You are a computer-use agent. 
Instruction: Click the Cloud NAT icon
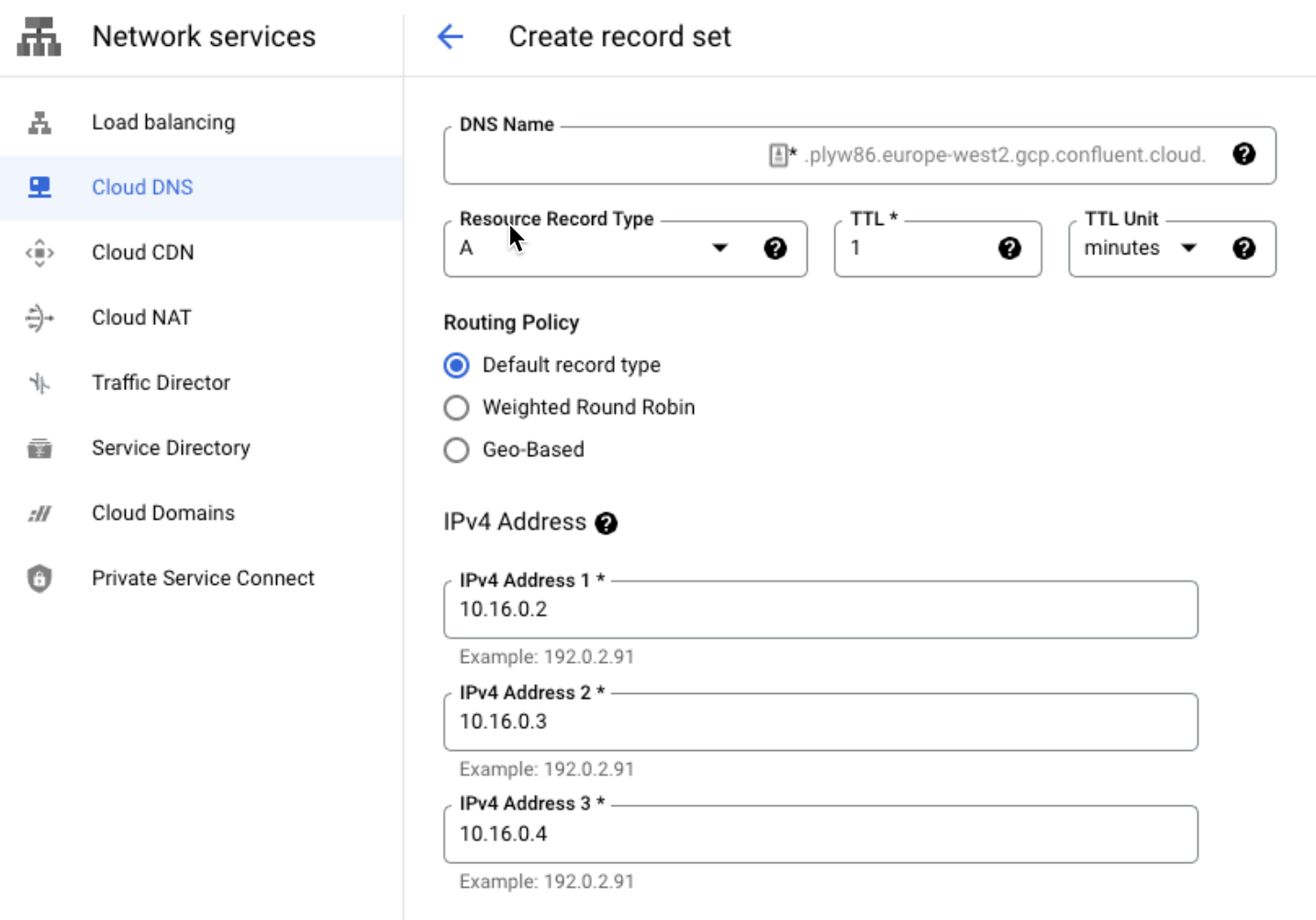39,317
